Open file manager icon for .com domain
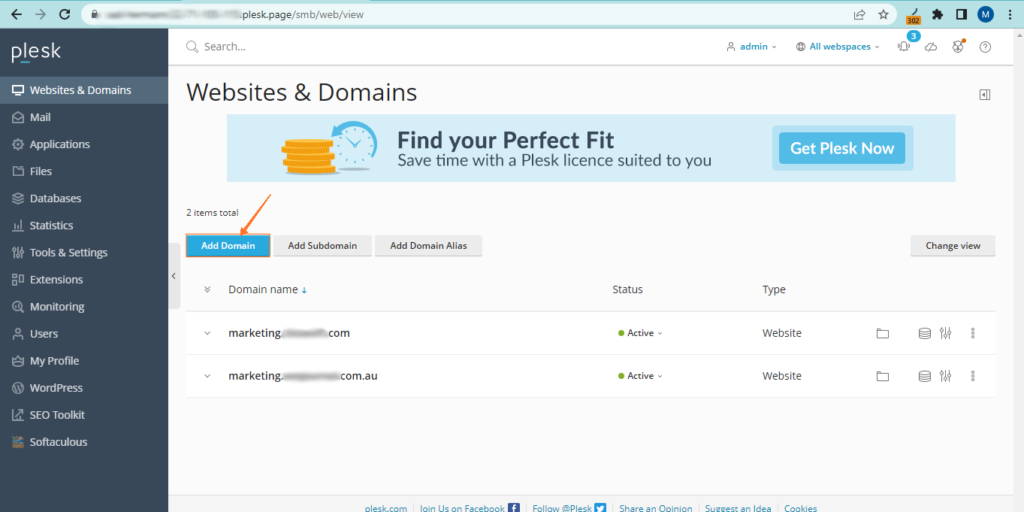 [x=883, y=334]
